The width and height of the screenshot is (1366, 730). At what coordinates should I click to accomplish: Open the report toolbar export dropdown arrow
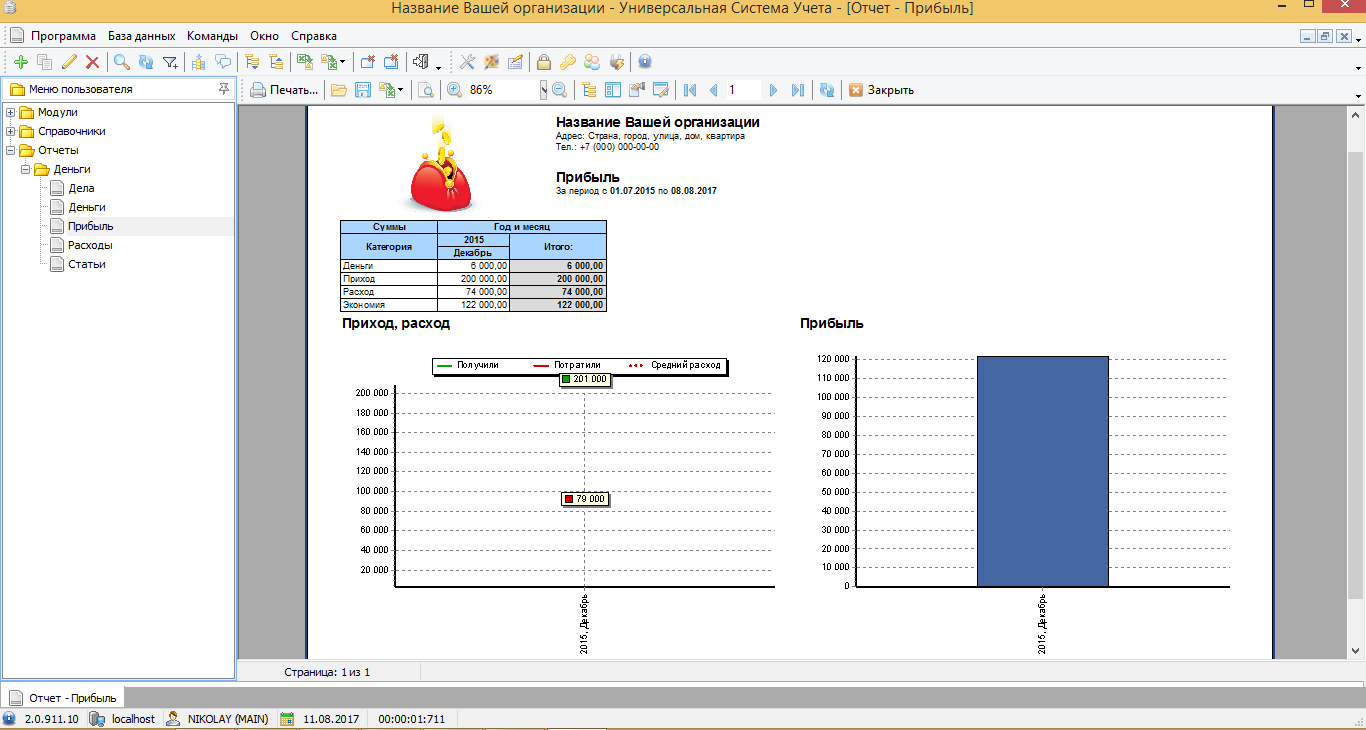(401, 90)
